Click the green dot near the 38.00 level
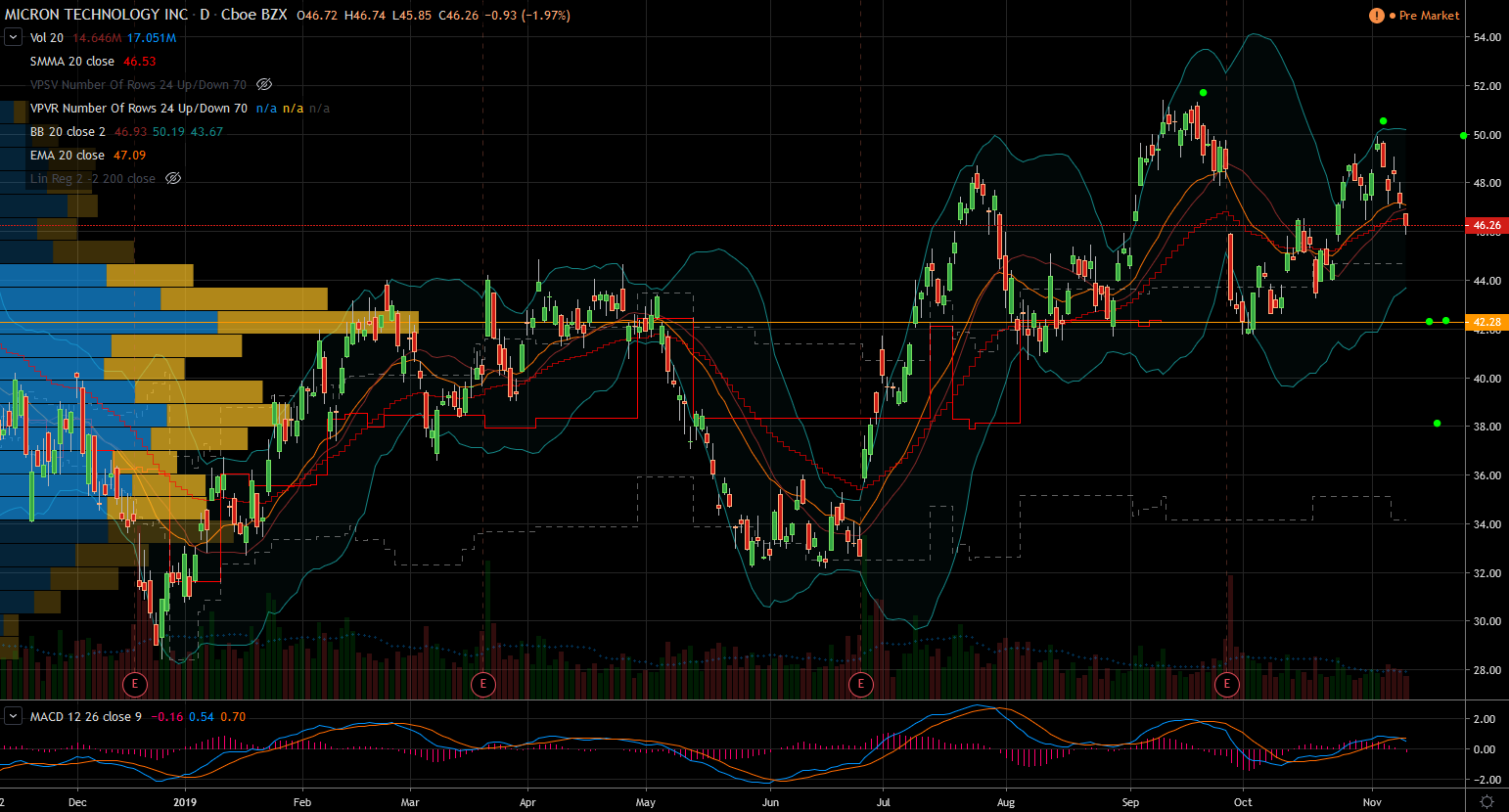 pos(1437,424)
